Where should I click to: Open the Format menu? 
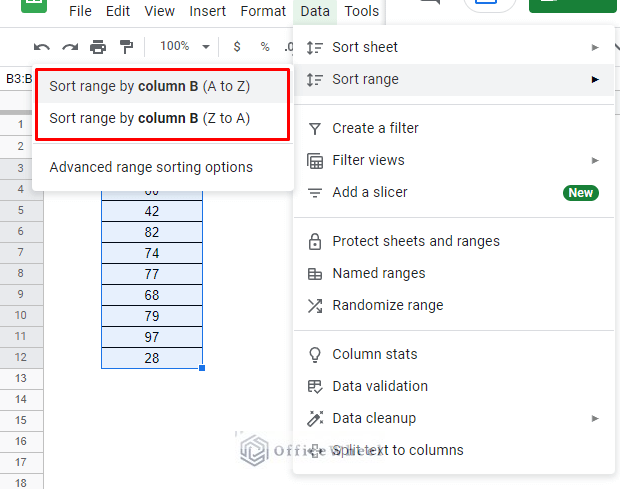click(x=263, y=11)
